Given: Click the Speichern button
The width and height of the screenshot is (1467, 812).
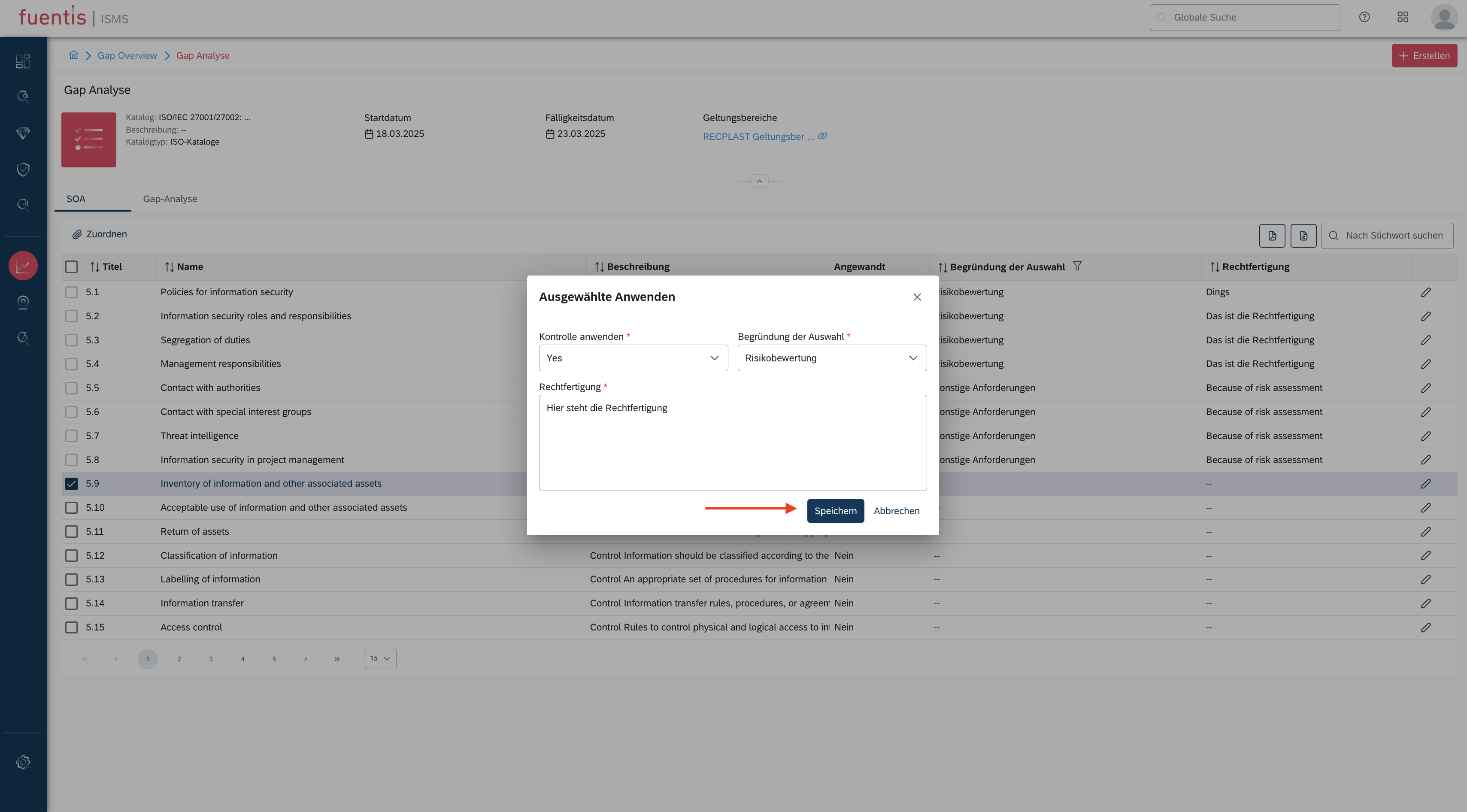Looking at the screenshot, I should point(835,511).
